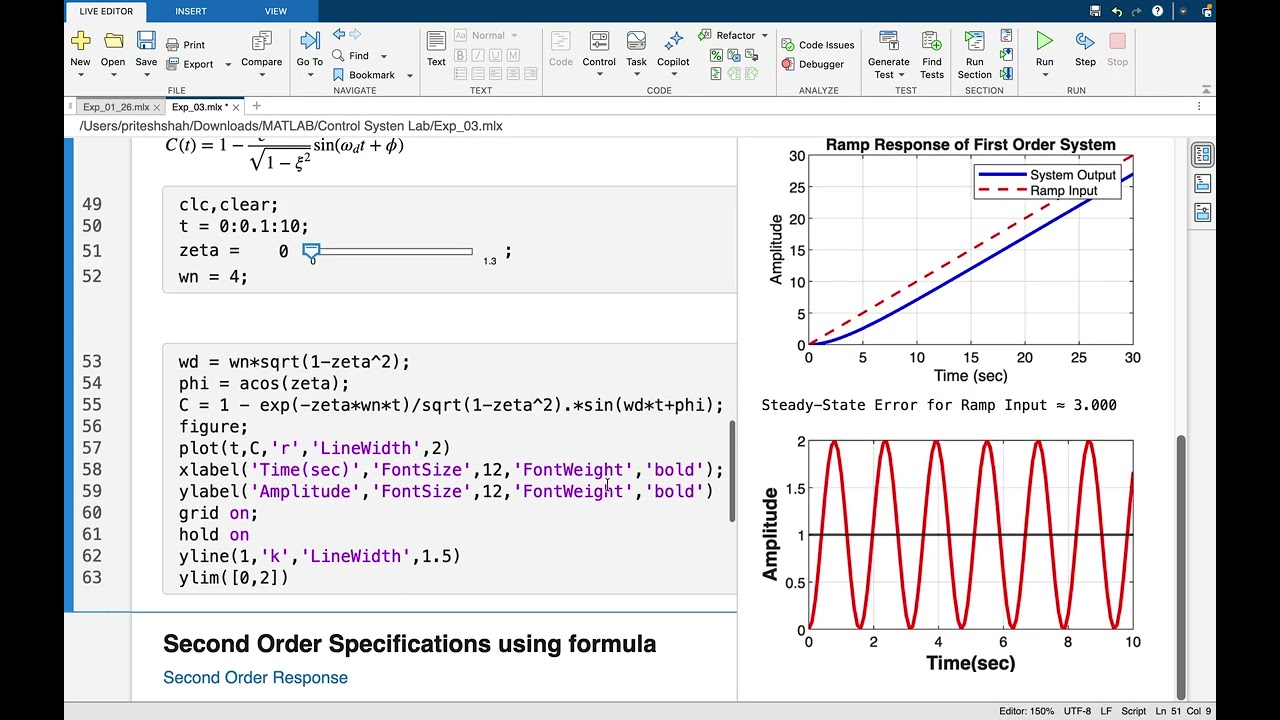Screen dimensions: 1280x720
Task: Click the Step icon
Action: click(x=1085, y=41)
